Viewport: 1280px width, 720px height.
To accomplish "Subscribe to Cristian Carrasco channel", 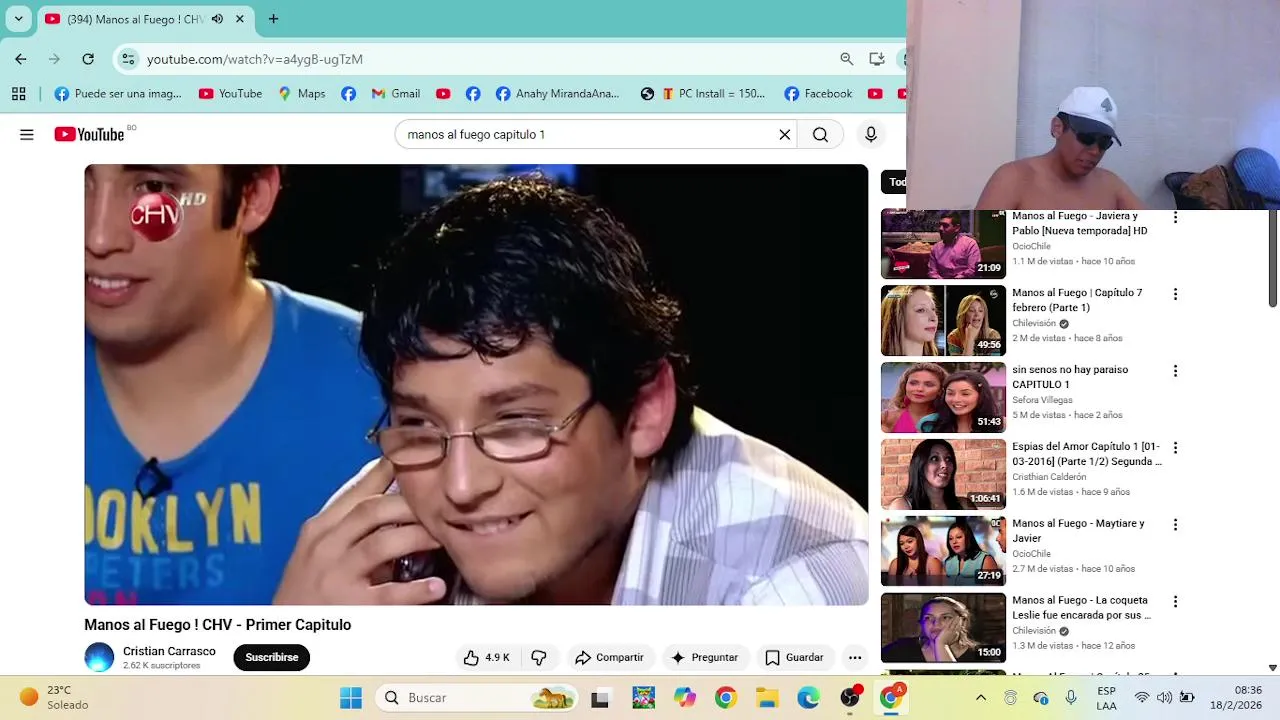I will (272, 657).
